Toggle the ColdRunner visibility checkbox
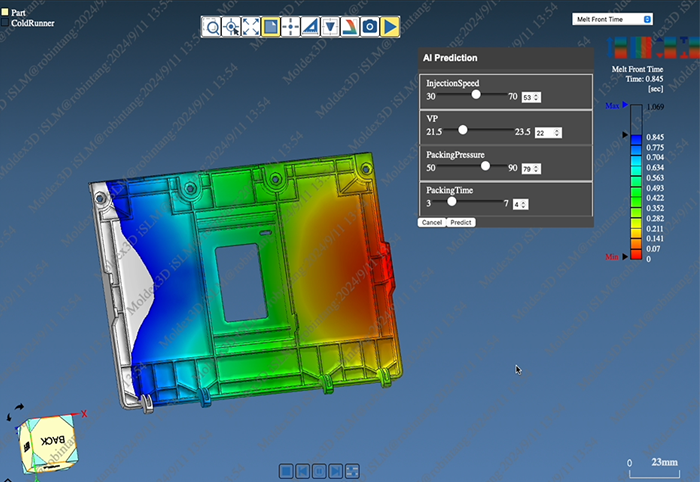Image resolution: width=700 pixels, height=482 pixels. [x=5, y=22]
